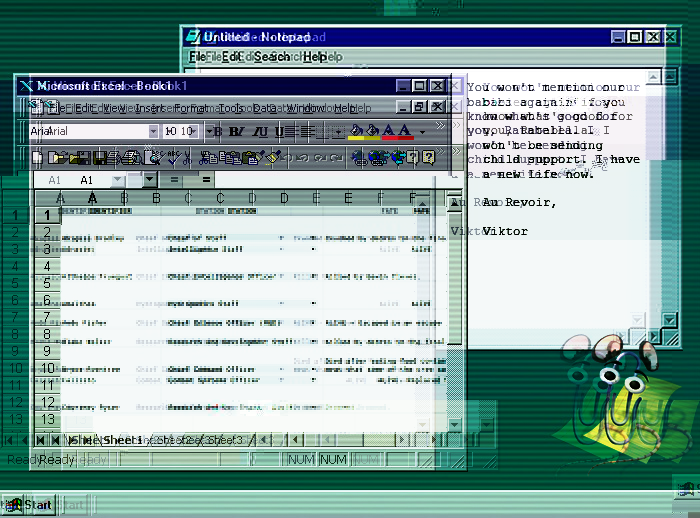The height and width of the screenshot is (518, 700).
Task: Open Notepad Search menu
Action: [x=272, y=57]
